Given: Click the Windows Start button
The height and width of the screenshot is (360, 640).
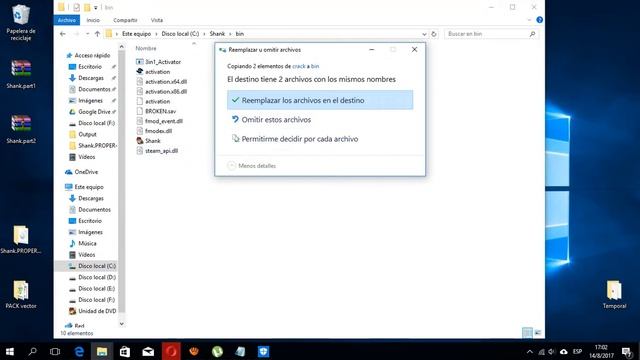Looking at the screenshot, I should click(x=10, y=351).
